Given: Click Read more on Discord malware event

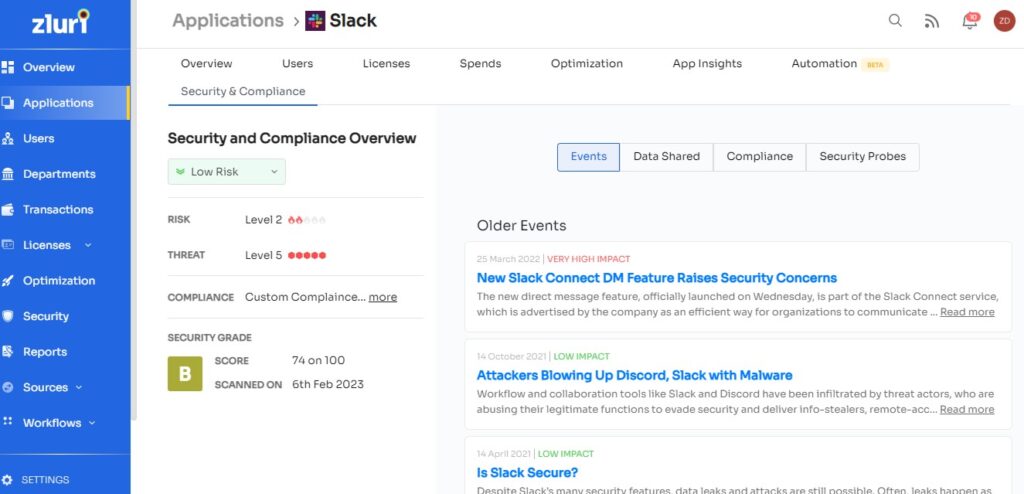Looking at the screenshot, I should tap(967, 410).
